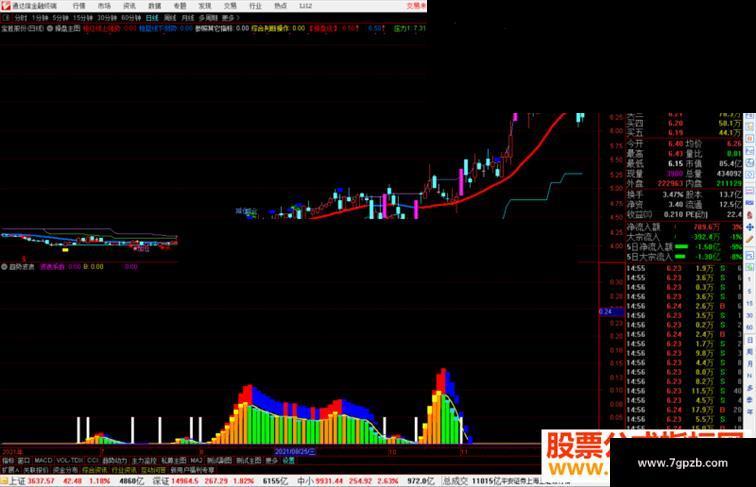The width and height of the screenshot is (756, 487).
Task: Click the 15 shortcut in right sidebar
Action: [750, 304]
